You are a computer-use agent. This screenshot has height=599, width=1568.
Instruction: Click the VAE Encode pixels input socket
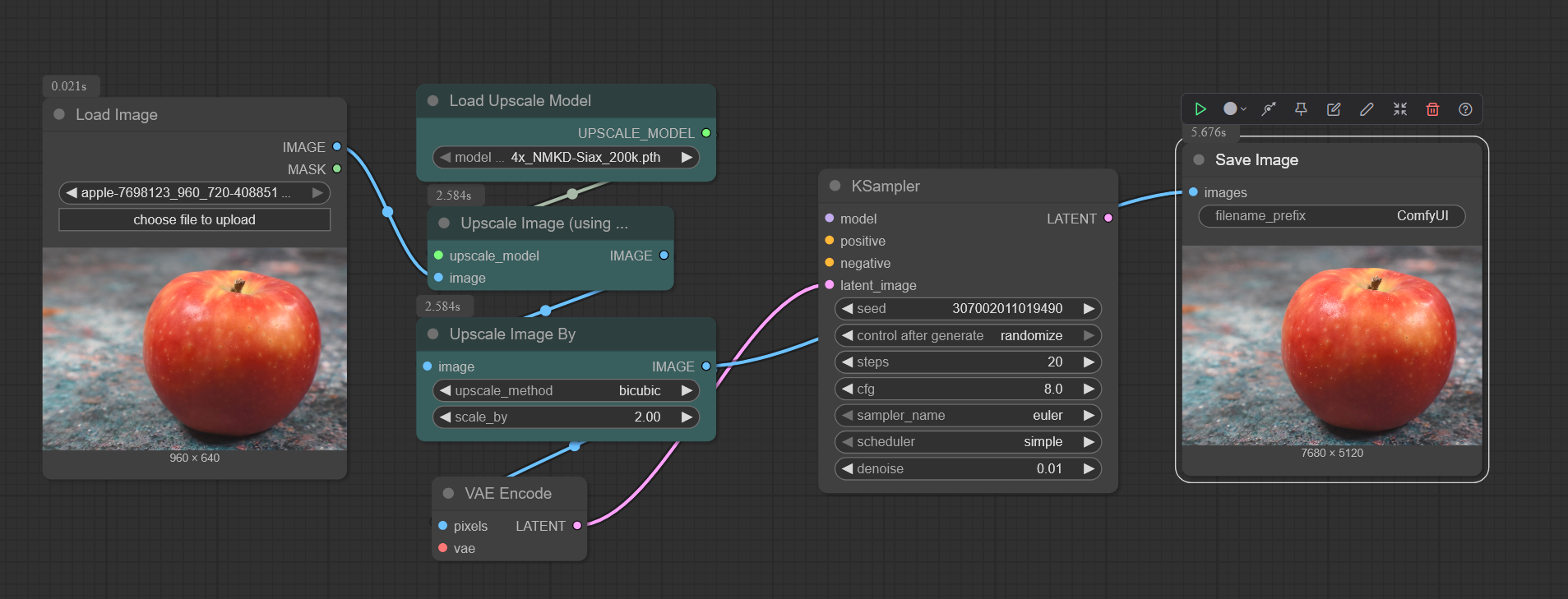[x=442, y=525]
